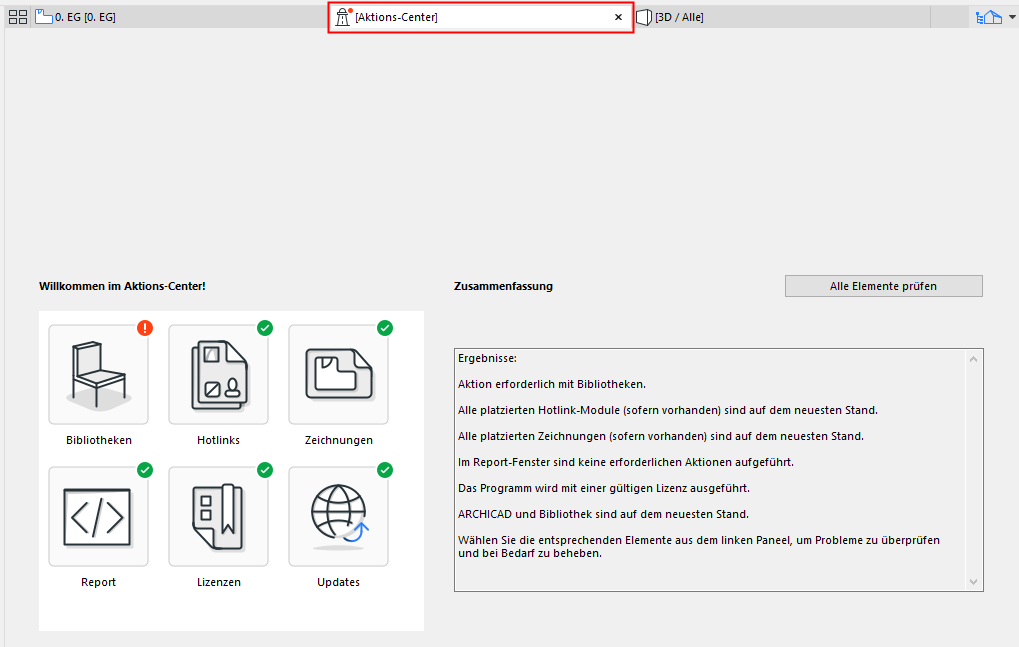
Task: Close the Aktions-Center tab
Action: [x=618, y=18]
